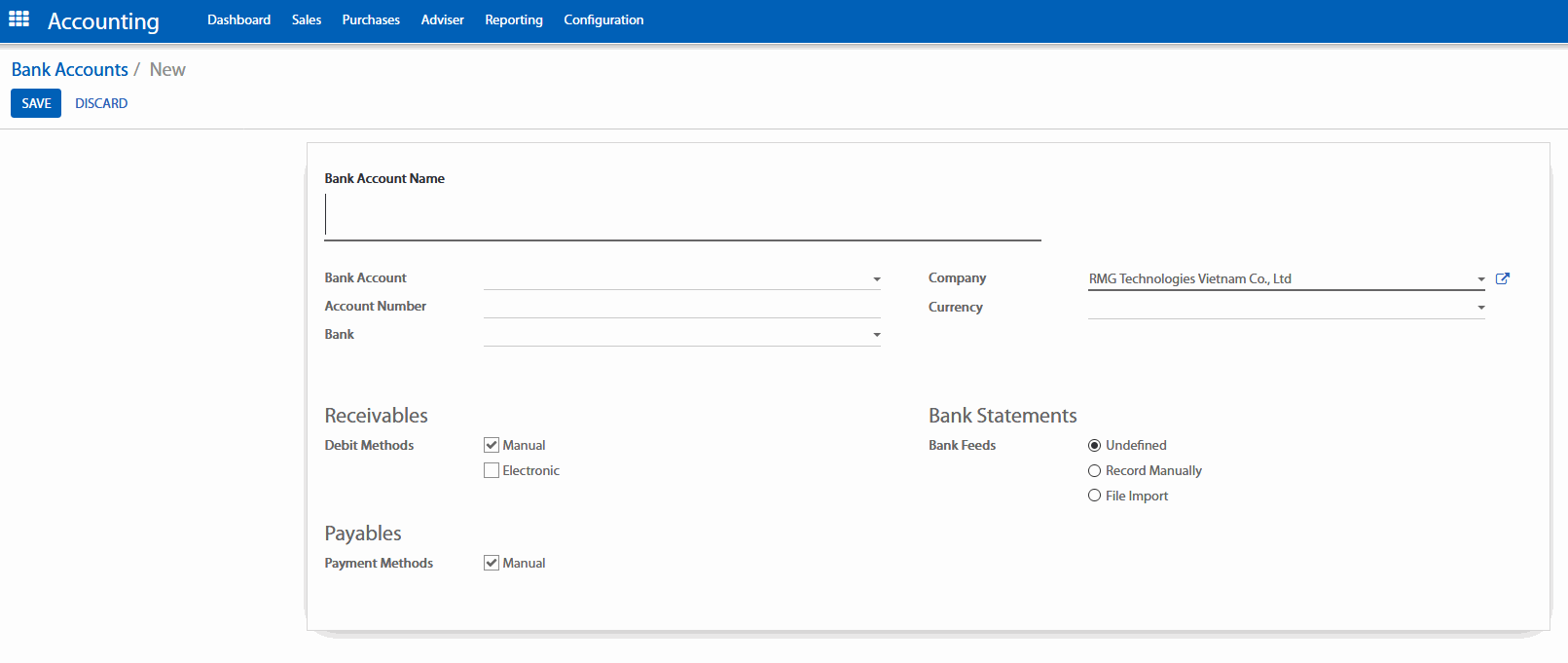1568x663 pixels.
Task: Enable the Electronic debit method checkbox
Action: click(492, 470)
